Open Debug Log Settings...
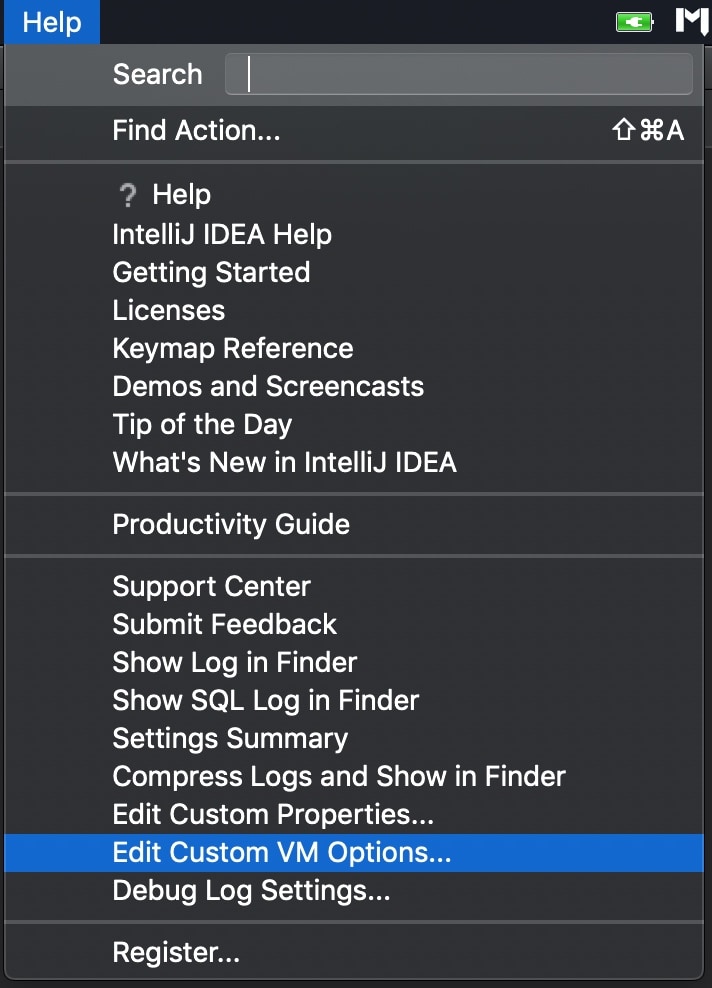 coord(251,890)
